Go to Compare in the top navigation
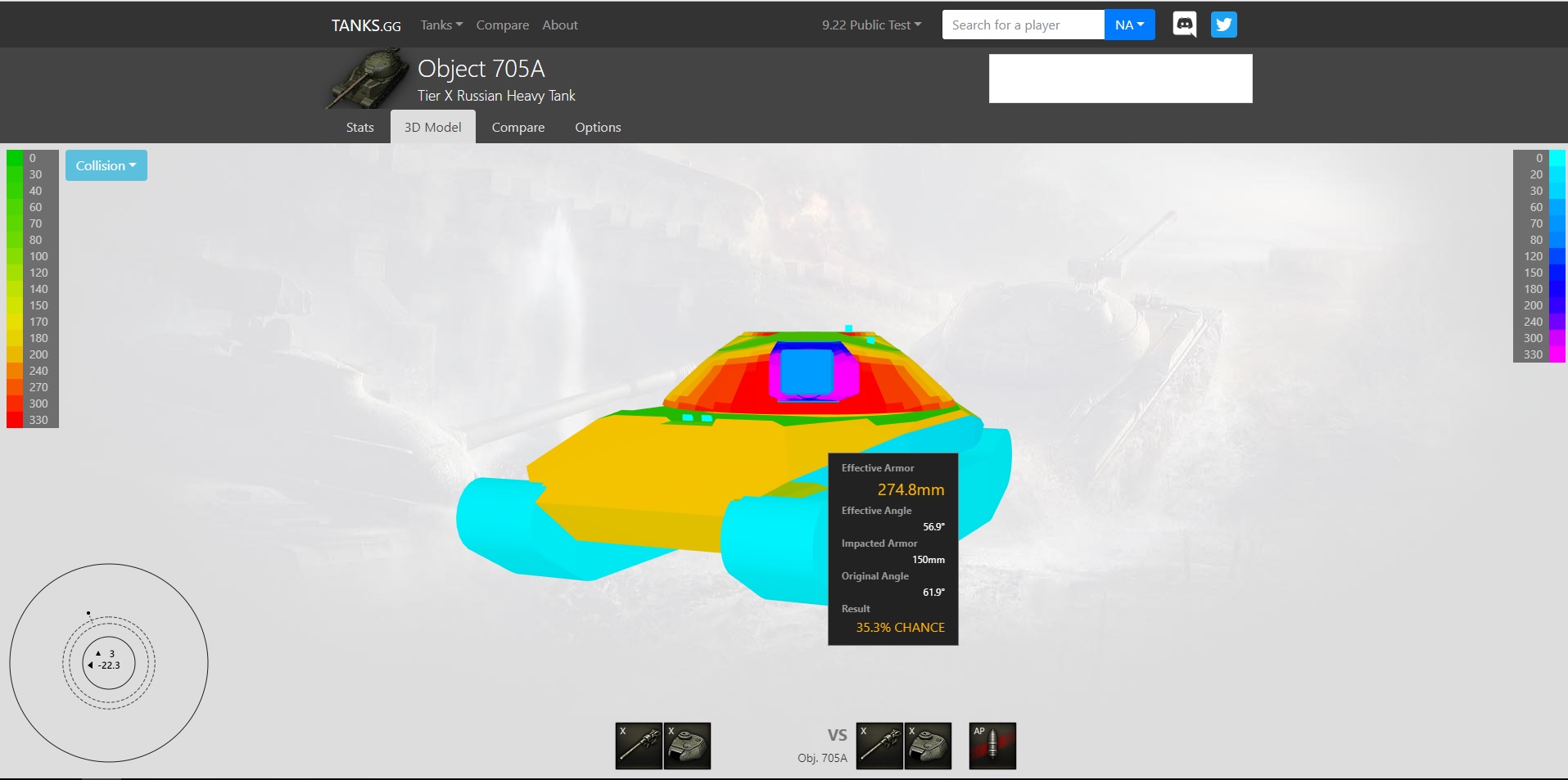1568x780 pixels. pos(502,25)
